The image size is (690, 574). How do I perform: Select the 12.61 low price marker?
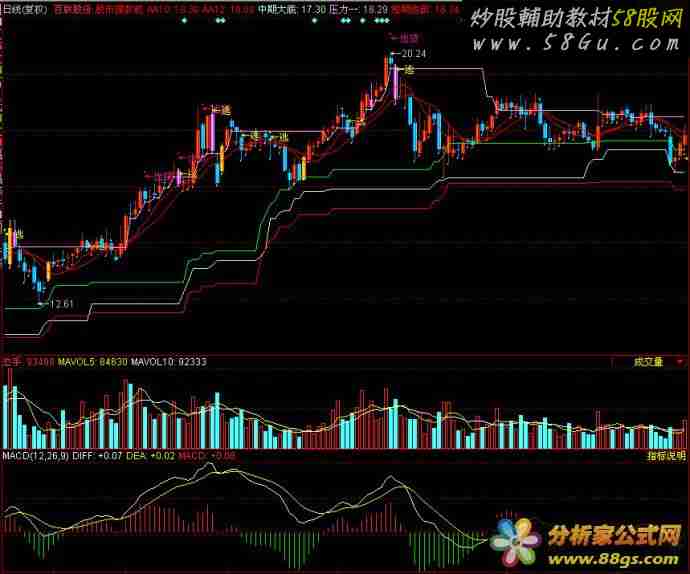(x=62, y=304)
